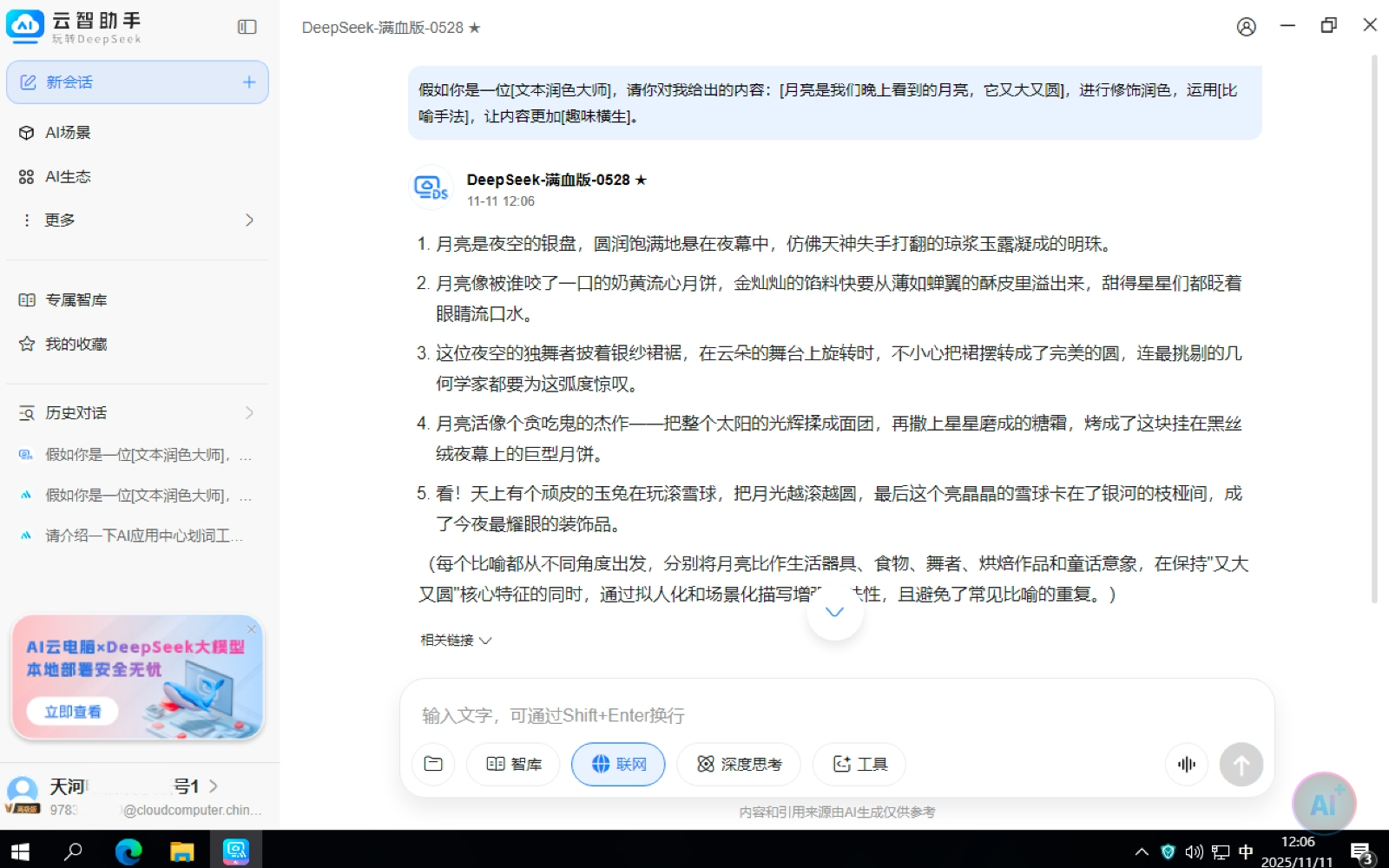Expand the 相关链接 related links section
This screenshot has width=1389, height=868.
point(456,641)
